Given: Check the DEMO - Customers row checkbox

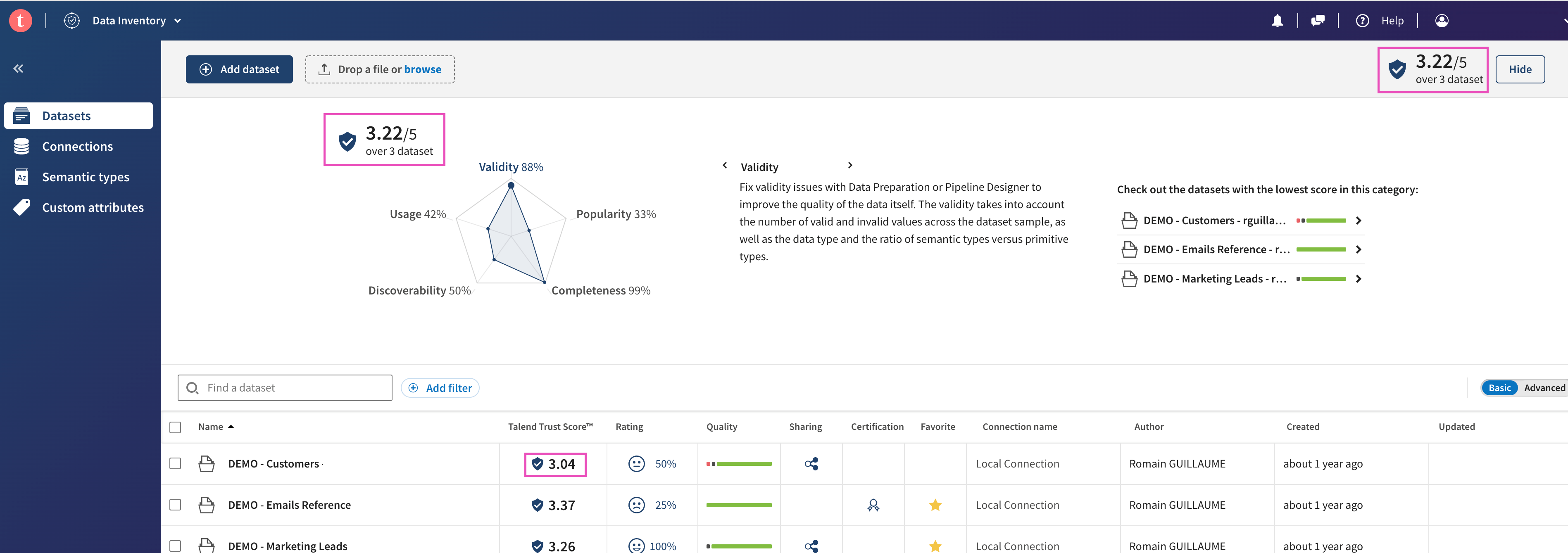Looking at the screenshot, I should point(175,463).
